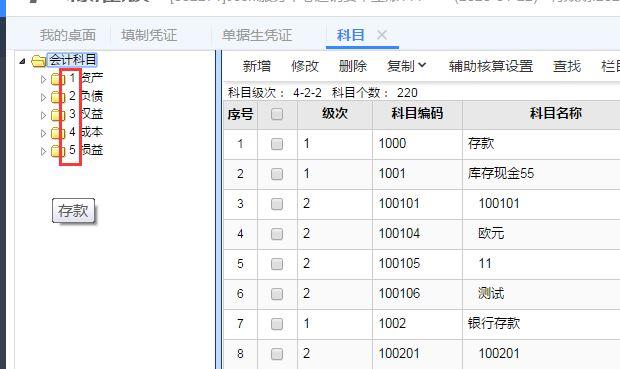Click the code cell 1000
Screen dimensions: 620x369
[417, 144]
